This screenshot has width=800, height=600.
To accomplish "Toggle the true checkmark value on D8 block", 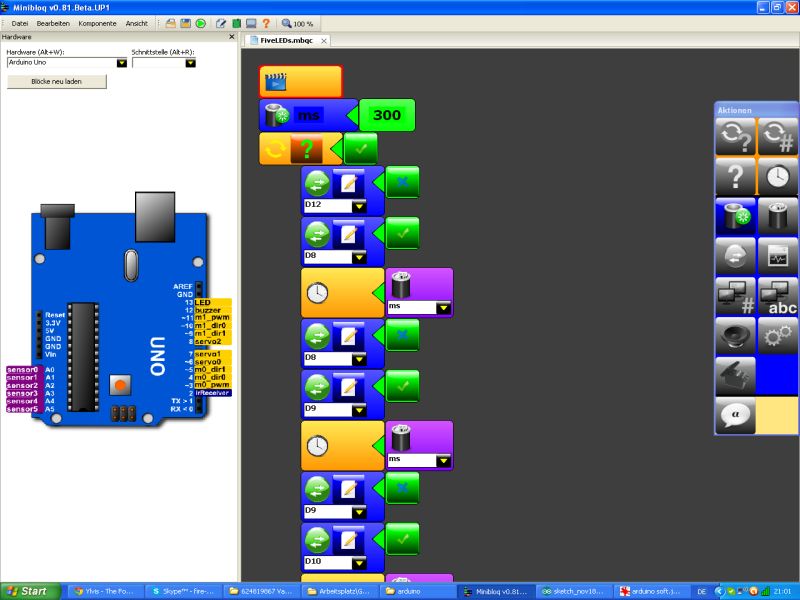I will coord(403,233).
